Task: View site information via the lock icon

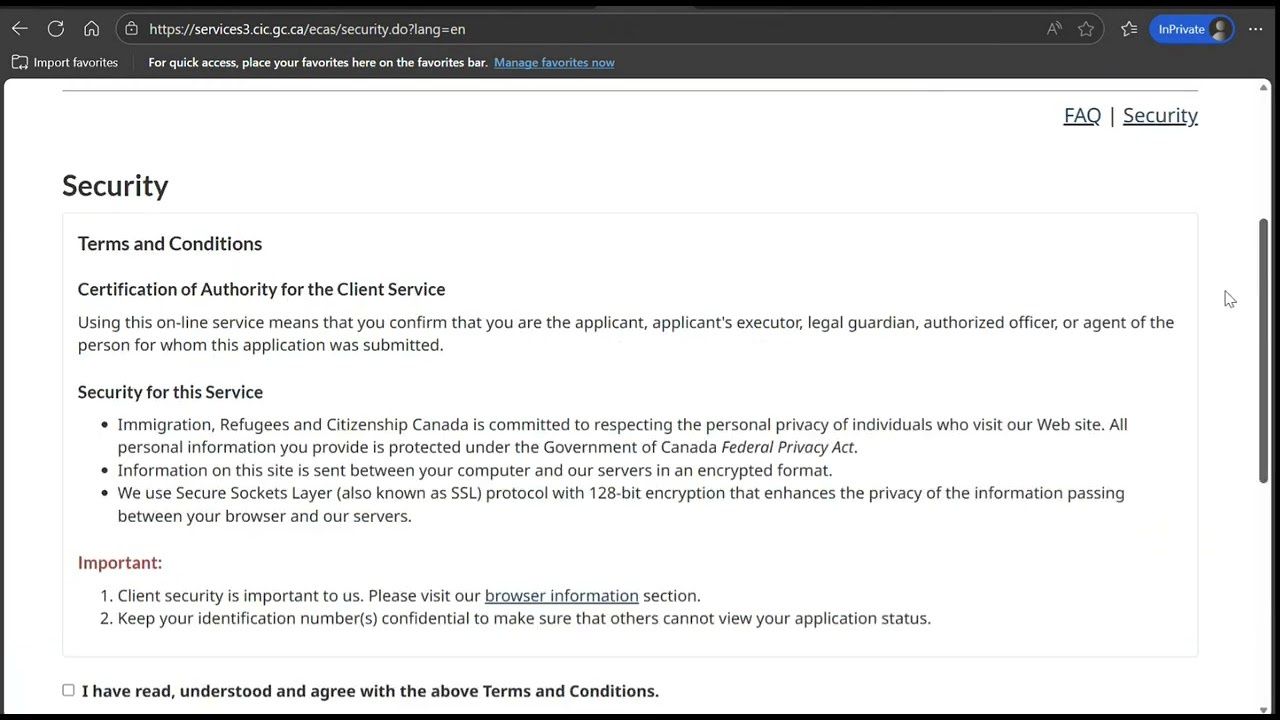Action: tap(131, 29)
